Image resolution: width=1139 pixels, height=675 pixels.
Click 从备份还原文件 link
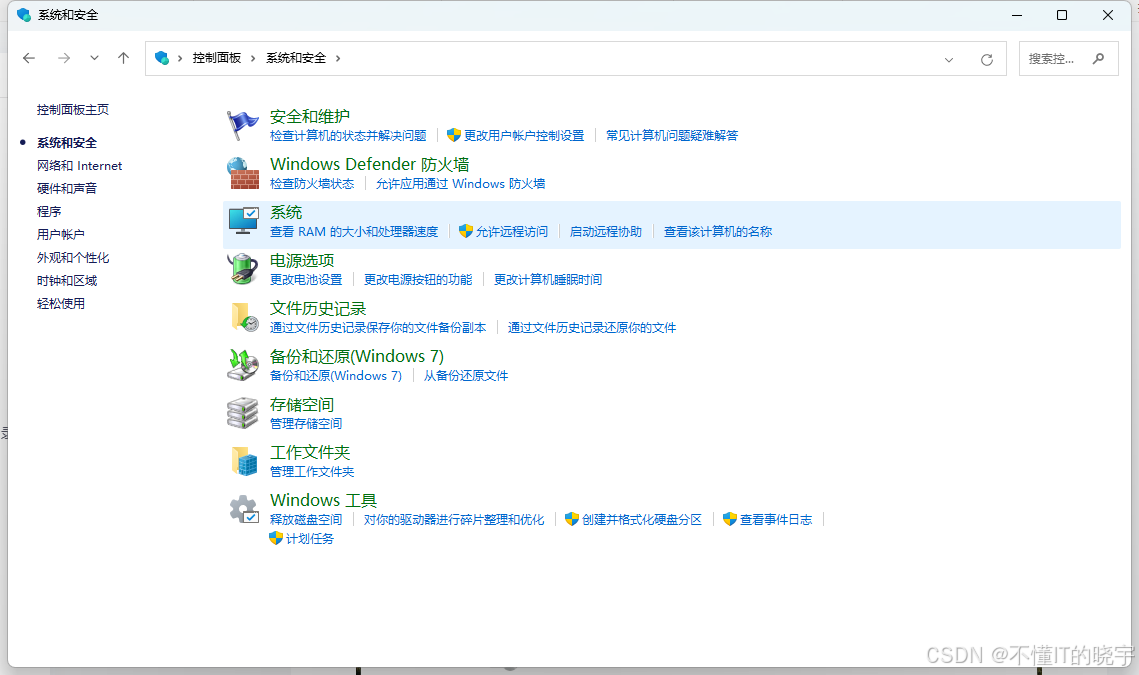pyautogui.click(x=466, y=376)
